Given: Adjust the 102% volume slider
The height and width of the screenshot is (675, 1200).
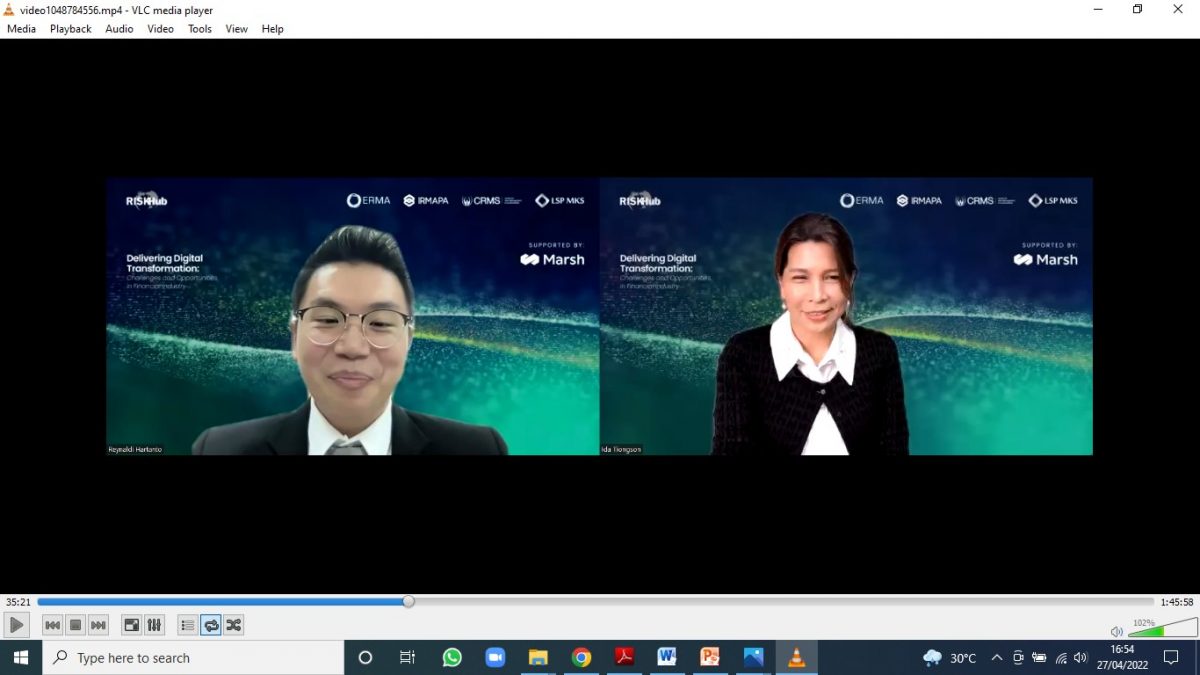Looking at the screenshot, I should click(1162, 629).
